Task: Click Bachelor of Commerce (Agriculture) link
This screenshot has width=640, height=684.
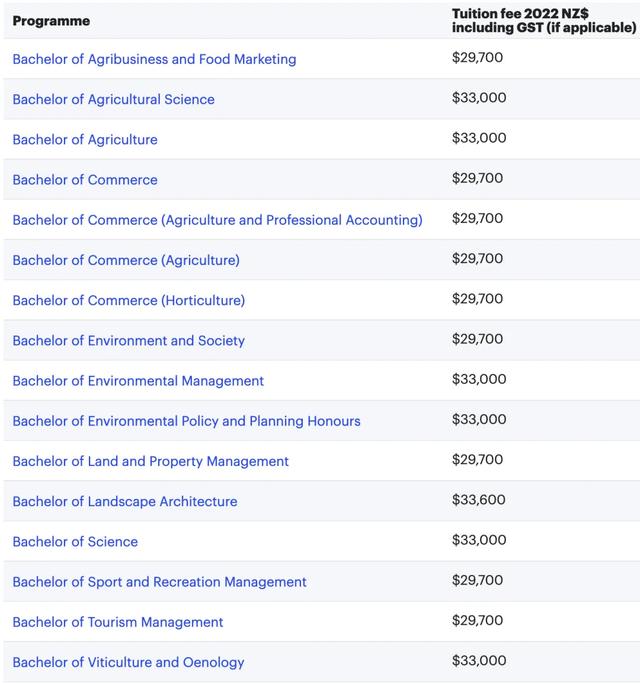Action: (126, 260)
